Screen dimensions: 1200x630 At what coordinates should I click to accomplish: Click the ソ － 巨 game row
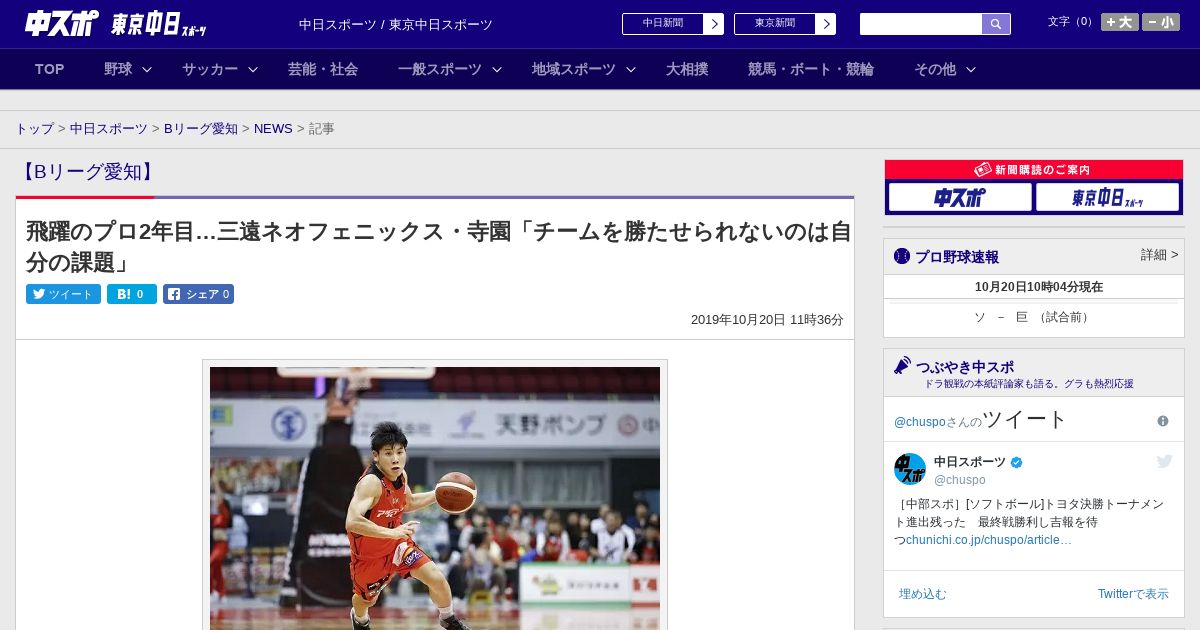[1034, 317]
